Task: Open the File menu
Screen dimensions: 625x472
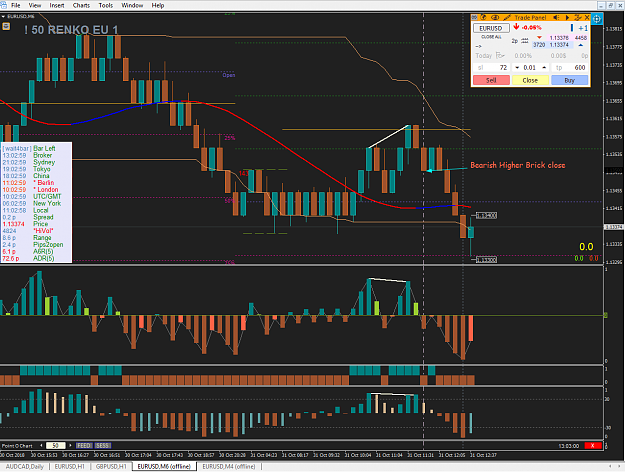Action: pyautogui.click(x=16, y=5)
